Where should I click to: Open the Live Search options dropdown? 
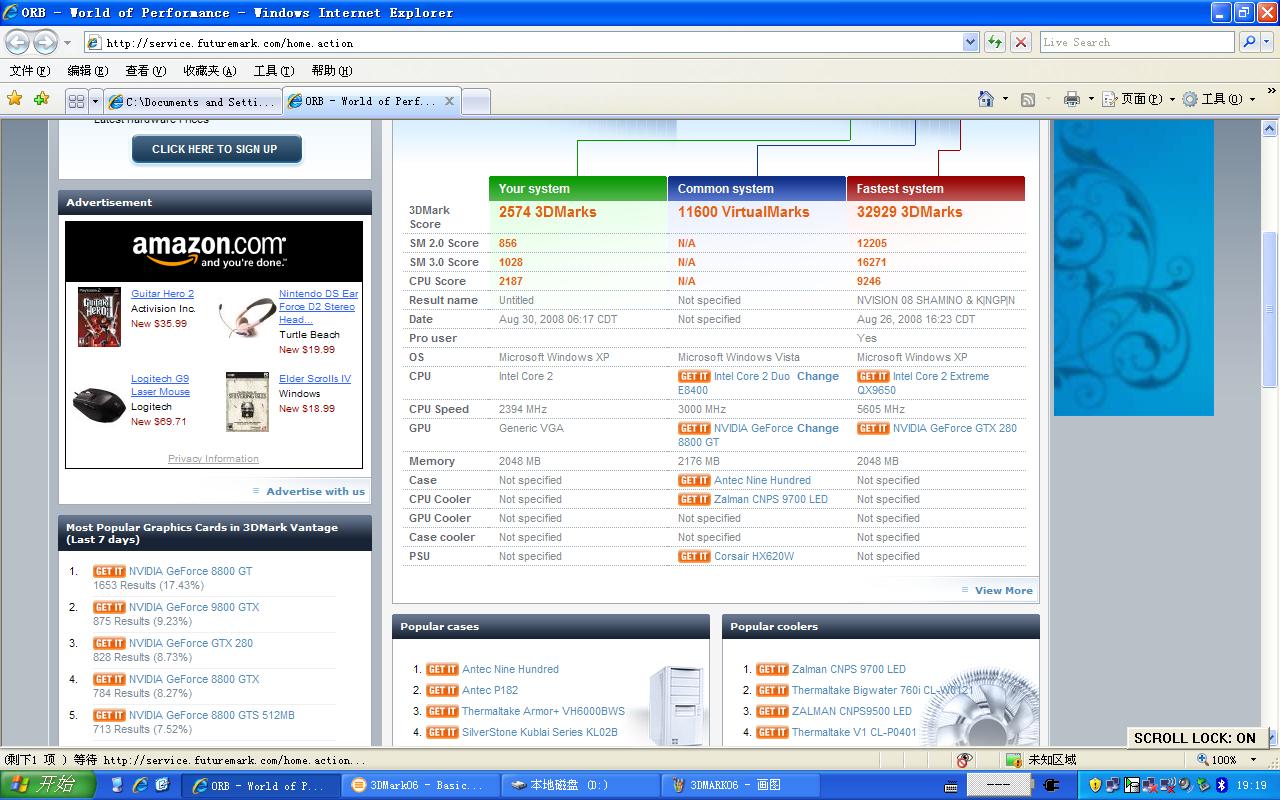pyautogui.click(x=1268, y=42)
